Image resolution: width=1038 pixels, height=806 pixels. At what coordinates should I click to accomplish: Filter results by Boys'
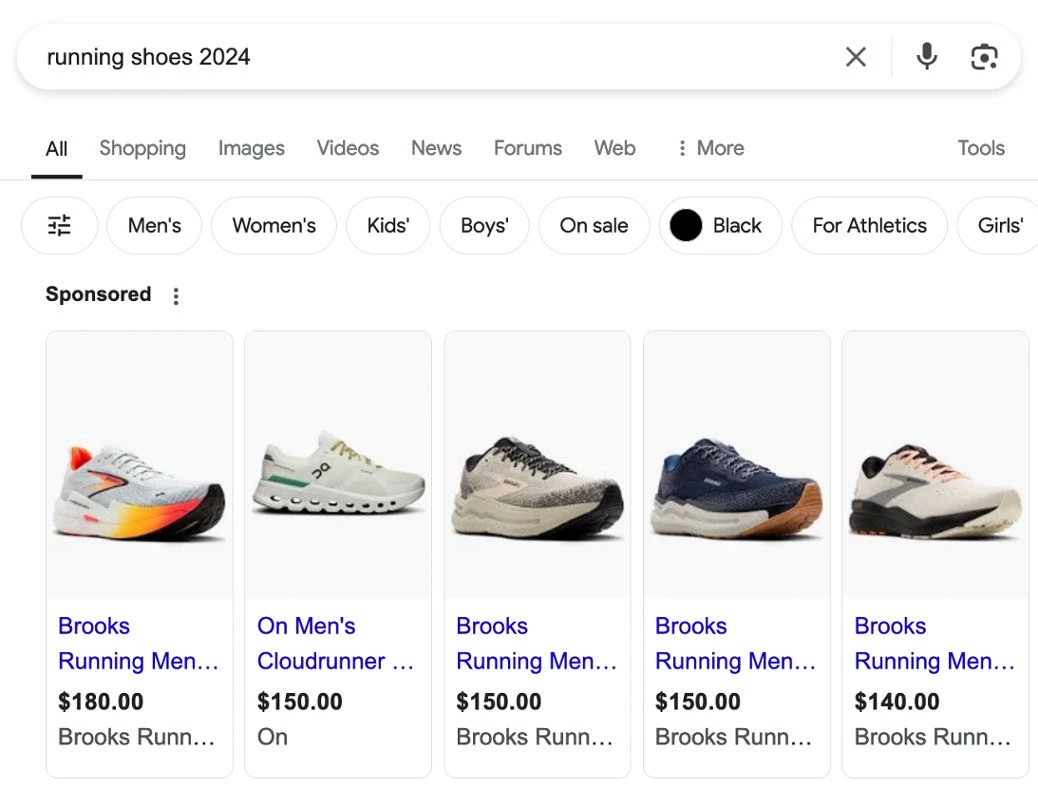[485, 226]
